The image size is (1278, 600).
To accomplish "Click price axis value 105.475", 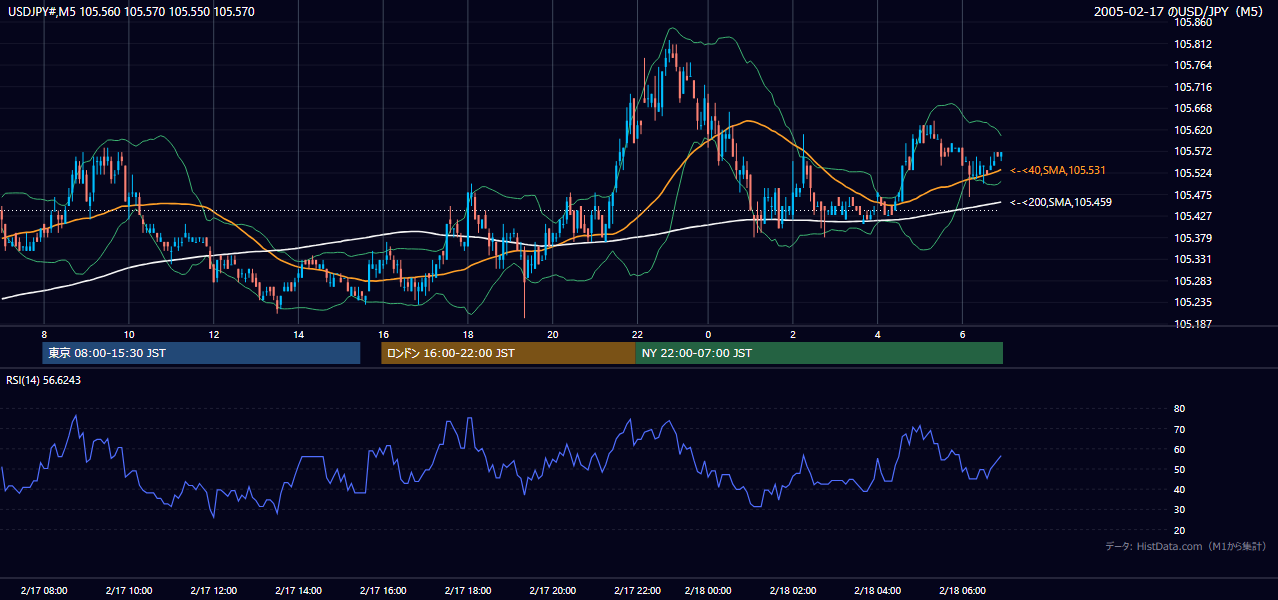I will pyautogui.click(x=1193, y=195).
